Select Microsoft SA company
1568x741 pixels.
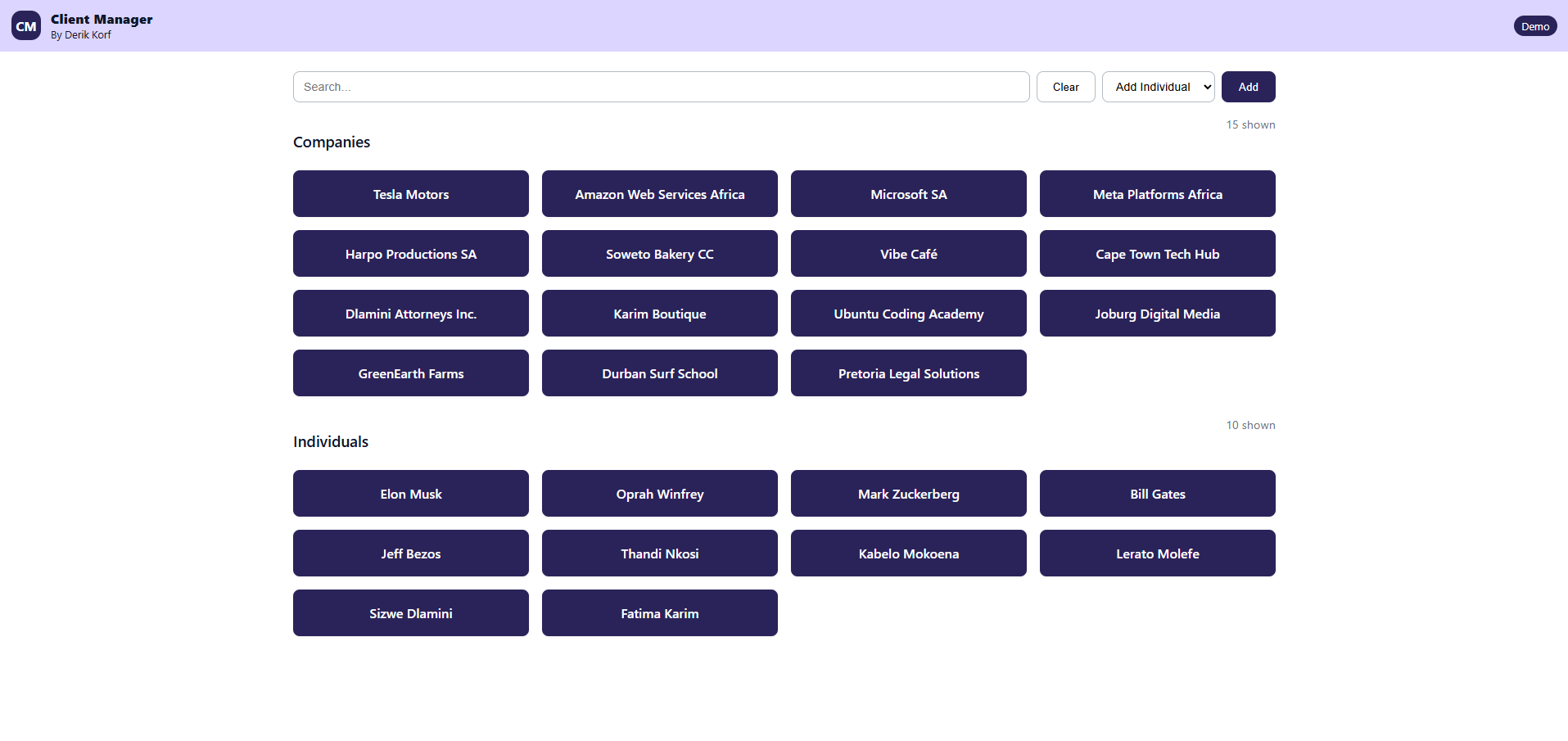coord(909,194)
